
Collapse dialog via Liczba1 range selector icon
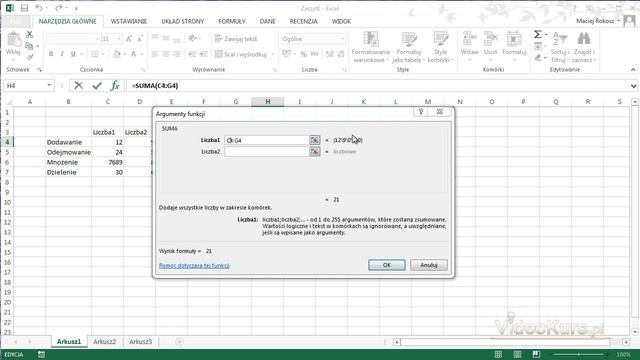pyautogui.click(x=314, y=140)
